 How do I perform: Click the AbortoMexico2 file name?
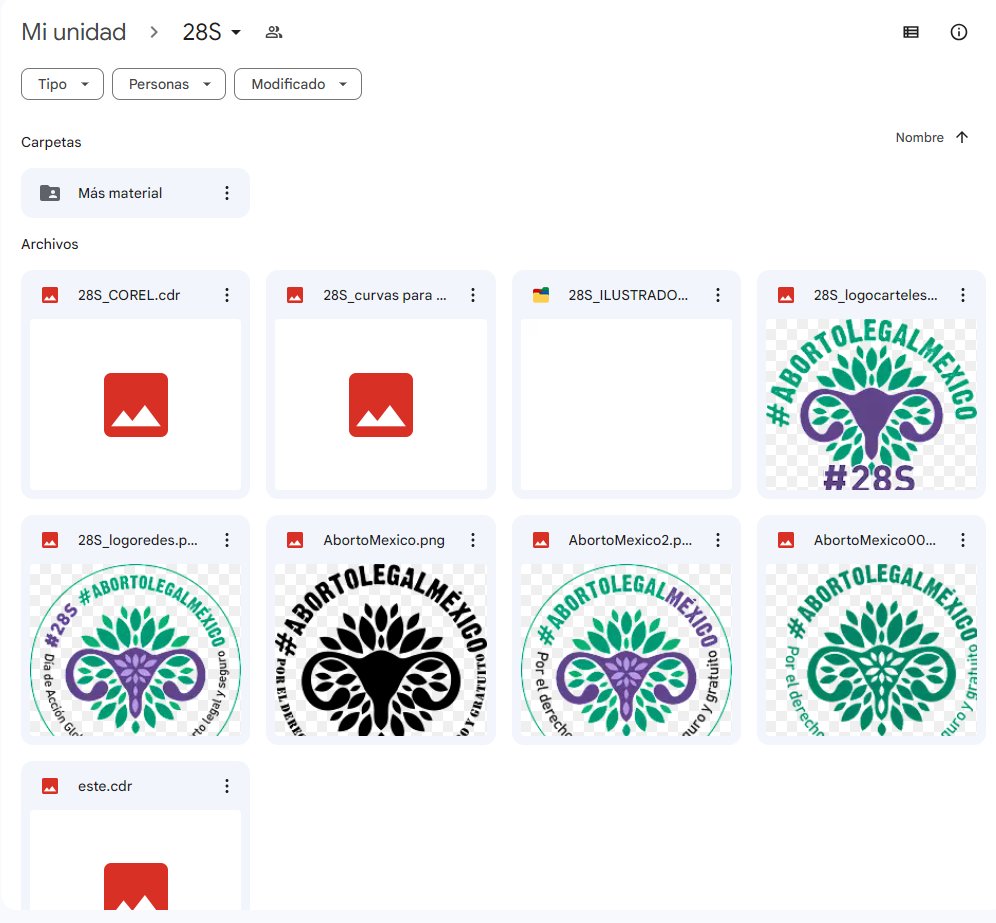[x=630, y=540]
